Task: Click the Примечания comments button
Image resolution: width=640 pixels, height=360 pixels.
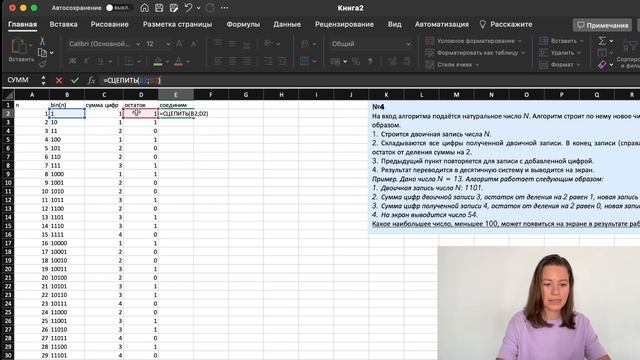Action: tap(602, 25)
